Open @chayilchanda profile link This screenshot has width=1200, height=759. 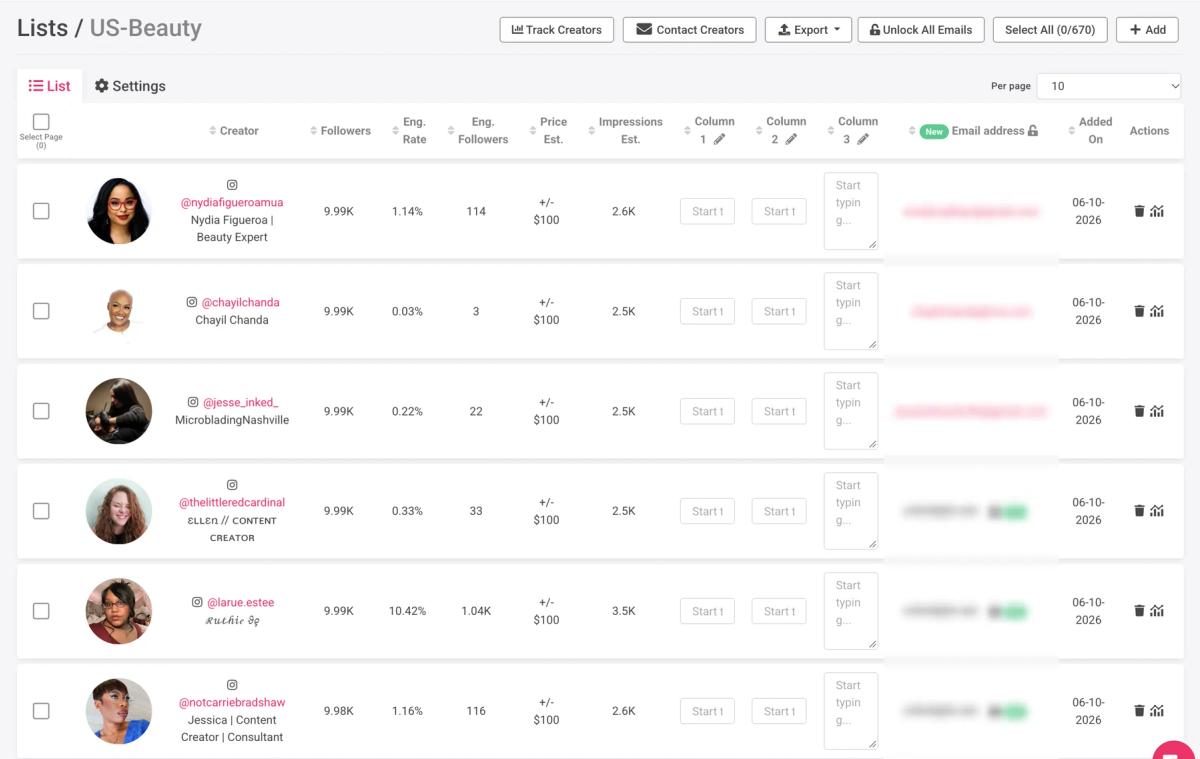[x=241, y=302]
